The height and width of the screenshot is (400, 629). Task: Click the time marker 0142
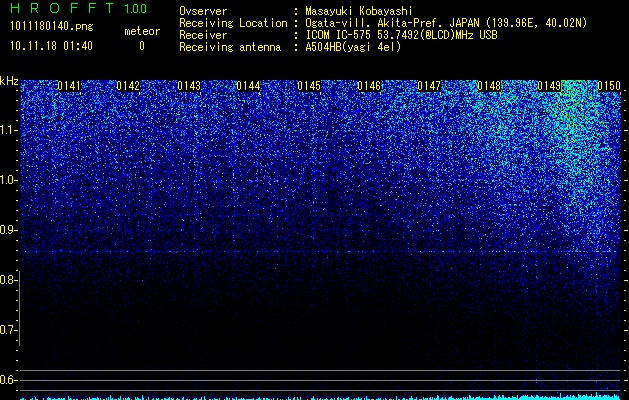(x=128, y=86)
